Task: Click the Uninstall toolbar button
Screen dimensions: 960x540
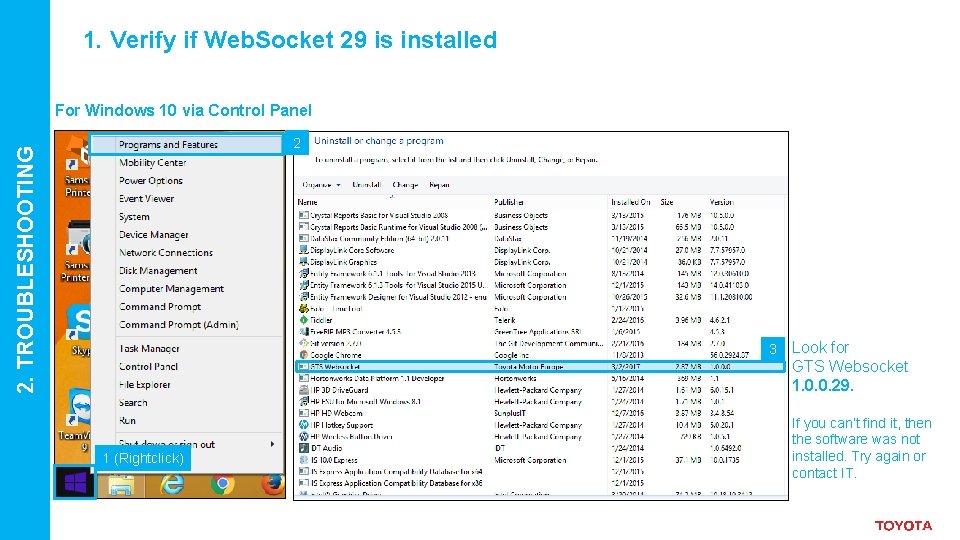Action: click(x=367, y=185)
